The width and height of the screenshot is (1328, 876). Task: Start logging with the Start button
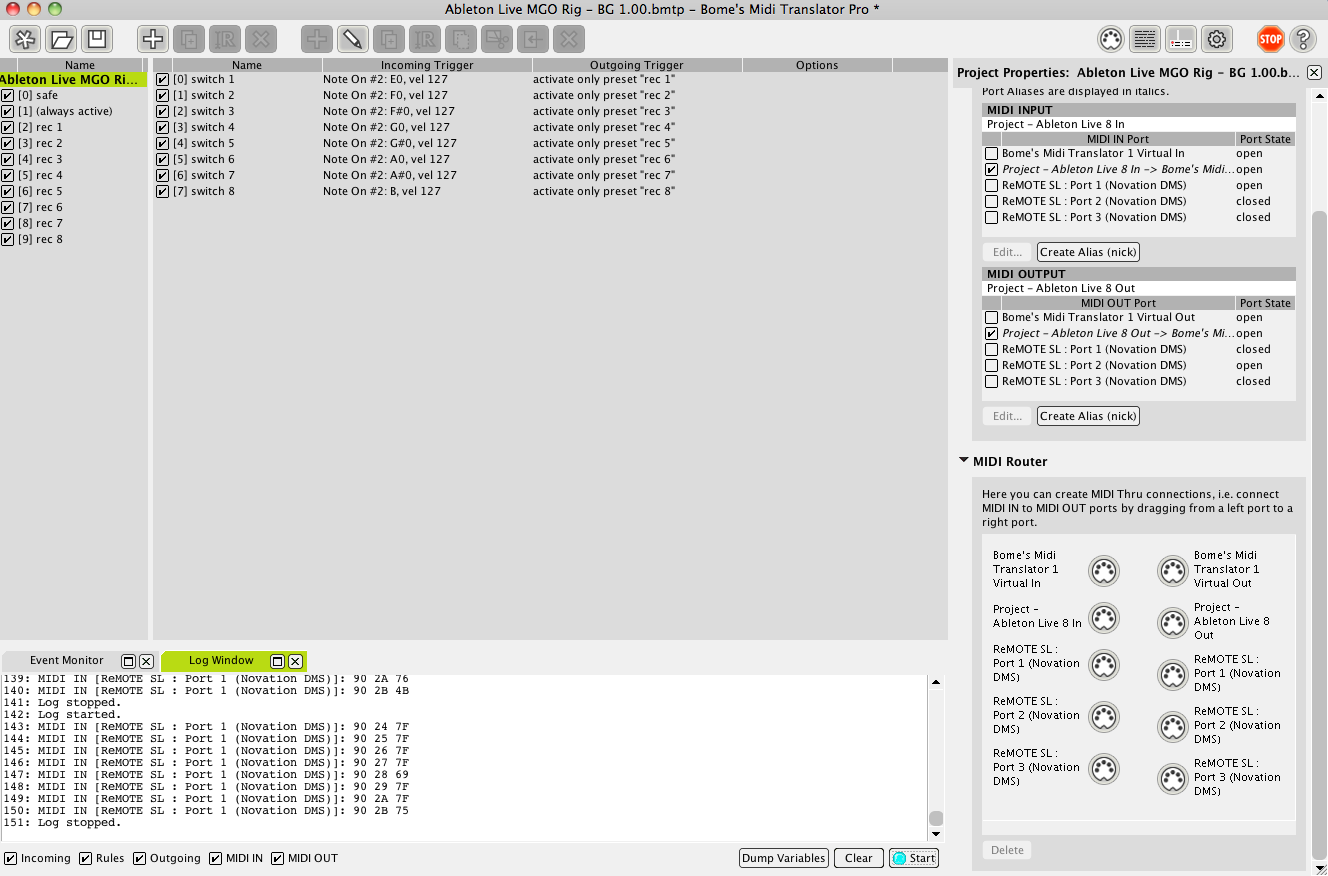tap(914, 858)
